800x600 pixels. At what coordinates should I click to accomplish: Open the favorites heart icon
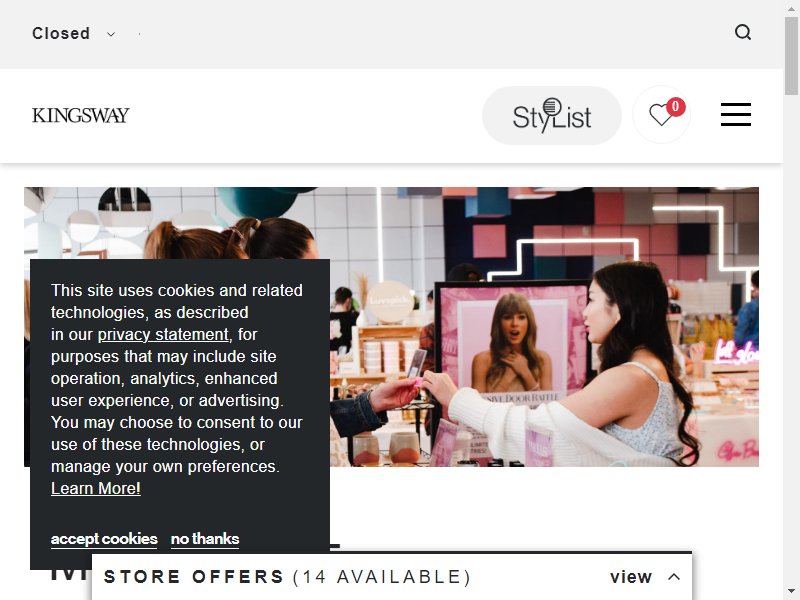click(x=661, y=114)
